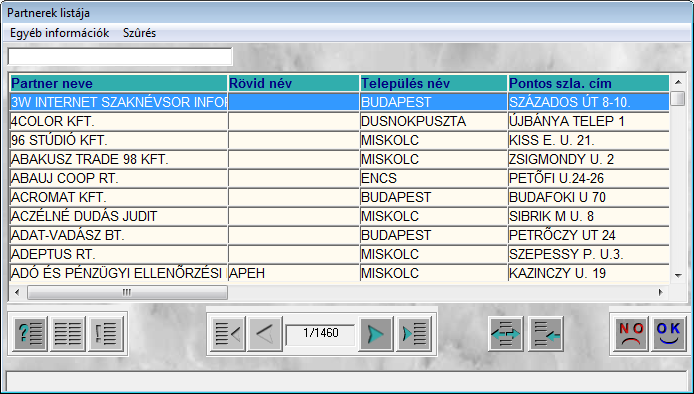
Task: Jump to the last record button
Action: click(x=414, y=334)
